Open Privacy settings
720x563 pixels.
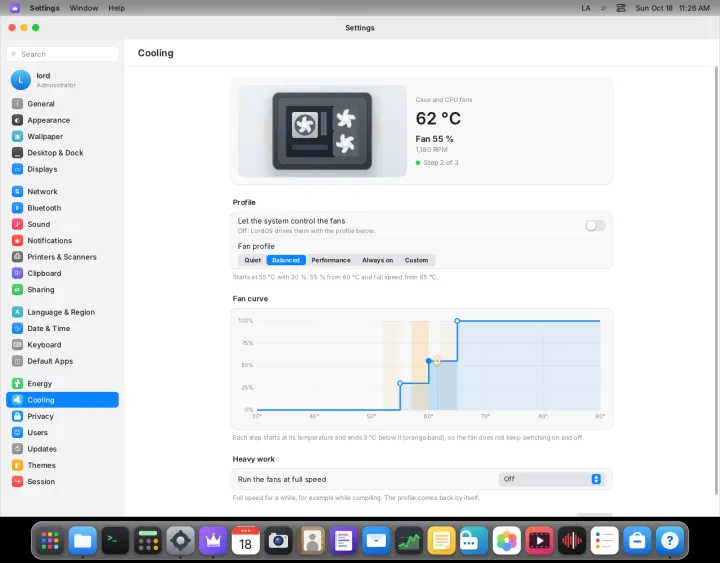[62, 416]
